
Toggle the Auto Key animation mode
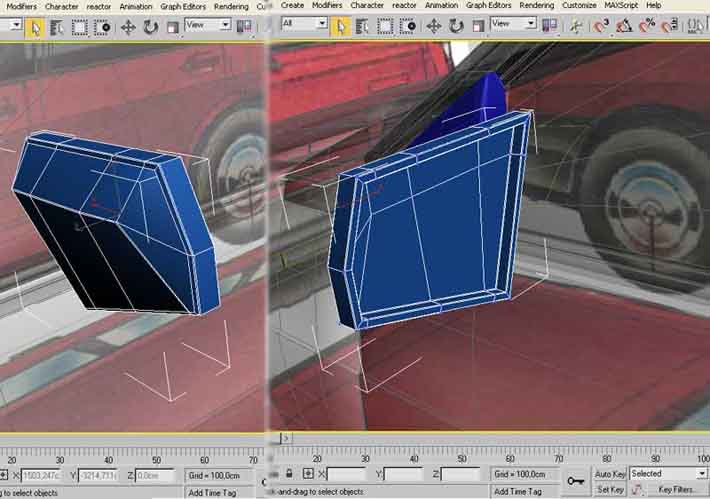(x=610, y=474)
